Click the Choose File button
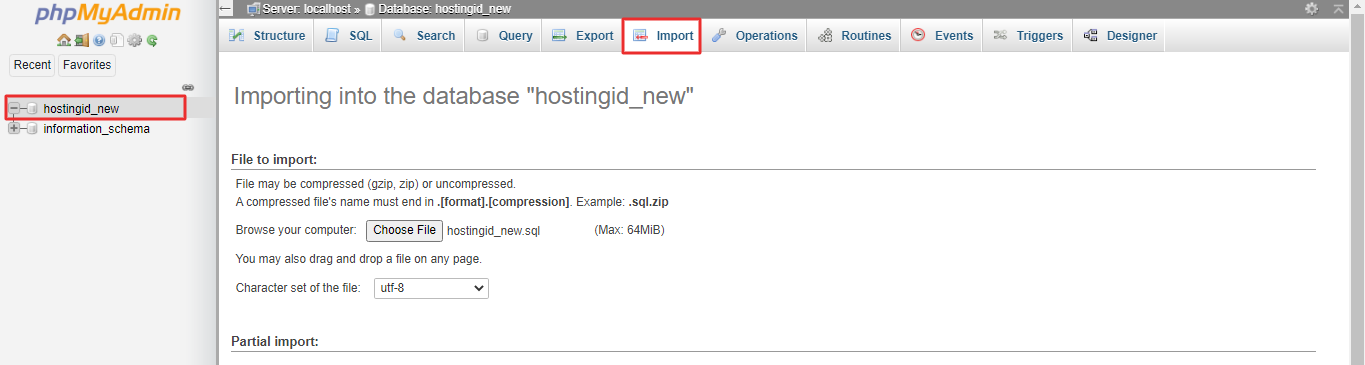 (x=404, y=230)
